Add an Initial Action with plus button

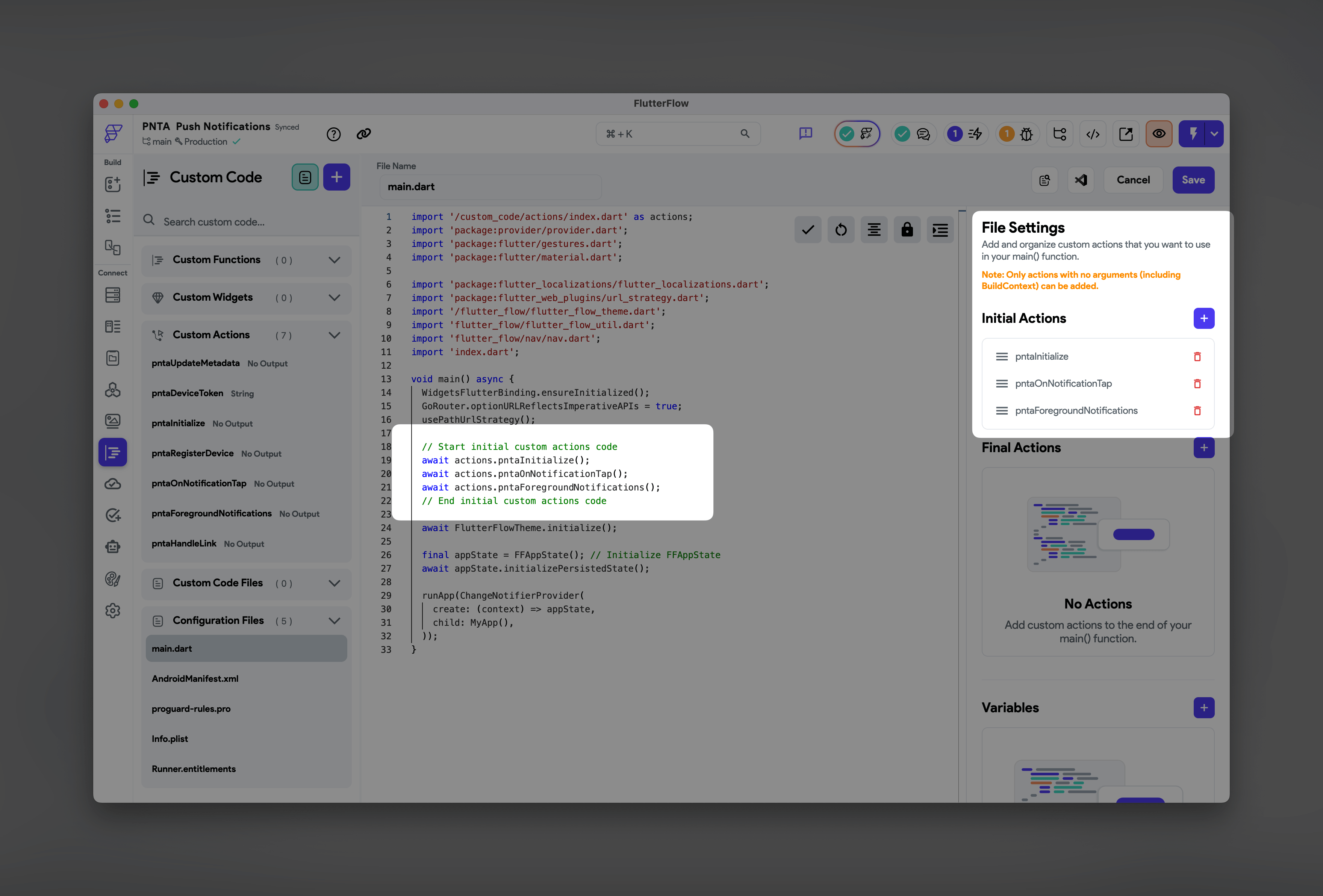(1204, 318)
